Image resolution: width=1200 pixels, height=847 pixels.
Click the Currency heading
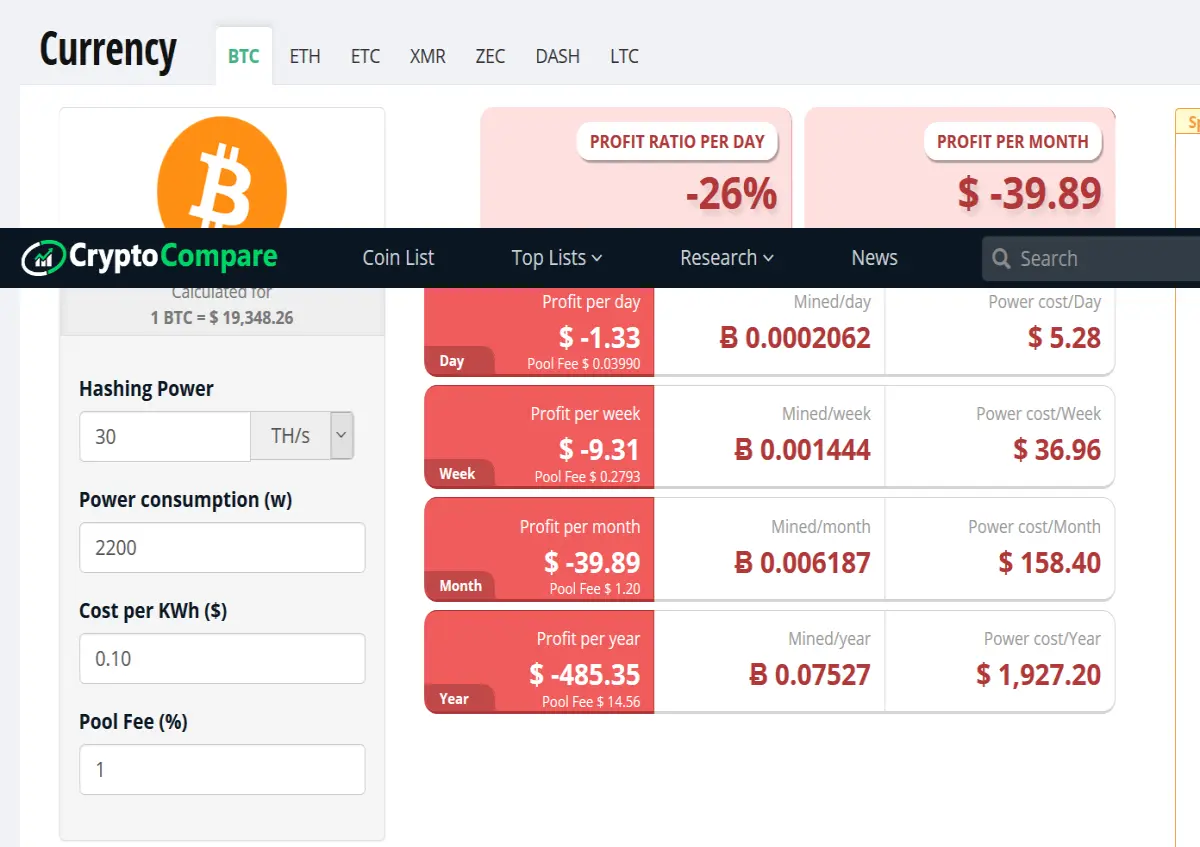tap(108, 50)
